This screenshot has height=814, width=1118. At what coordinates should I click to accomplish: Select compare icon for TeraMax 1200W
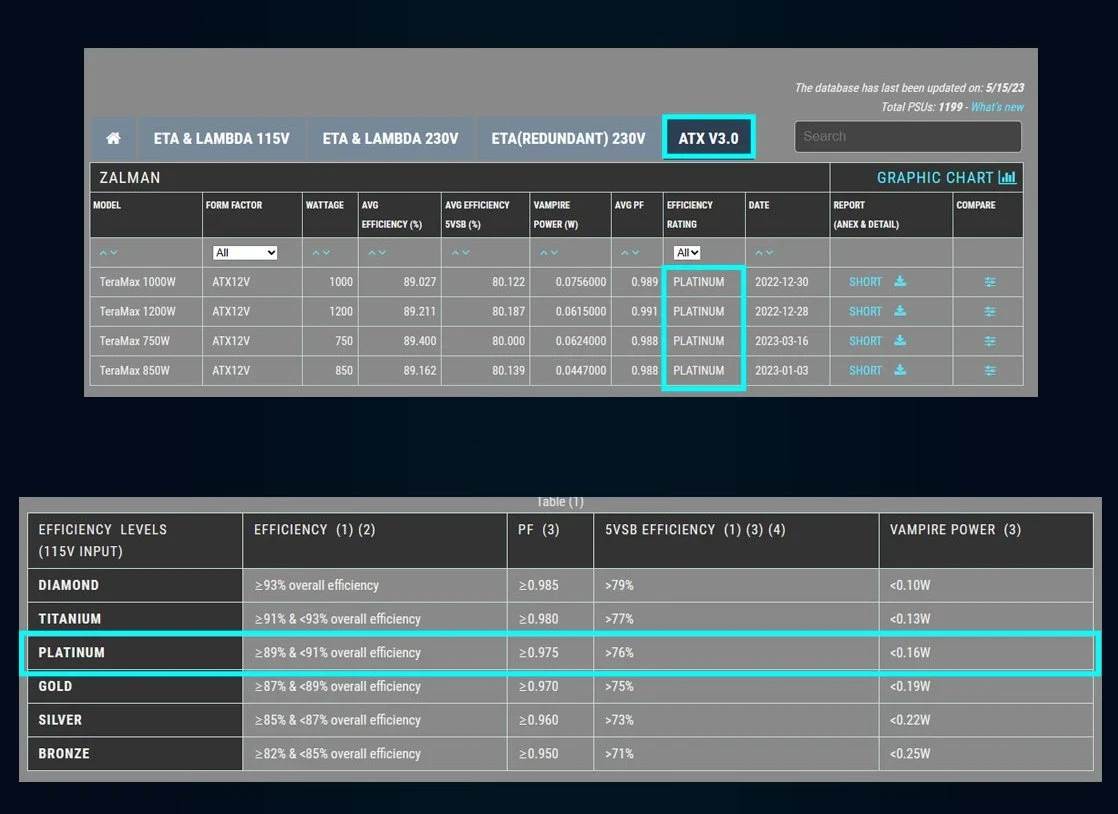click(989, 311)
